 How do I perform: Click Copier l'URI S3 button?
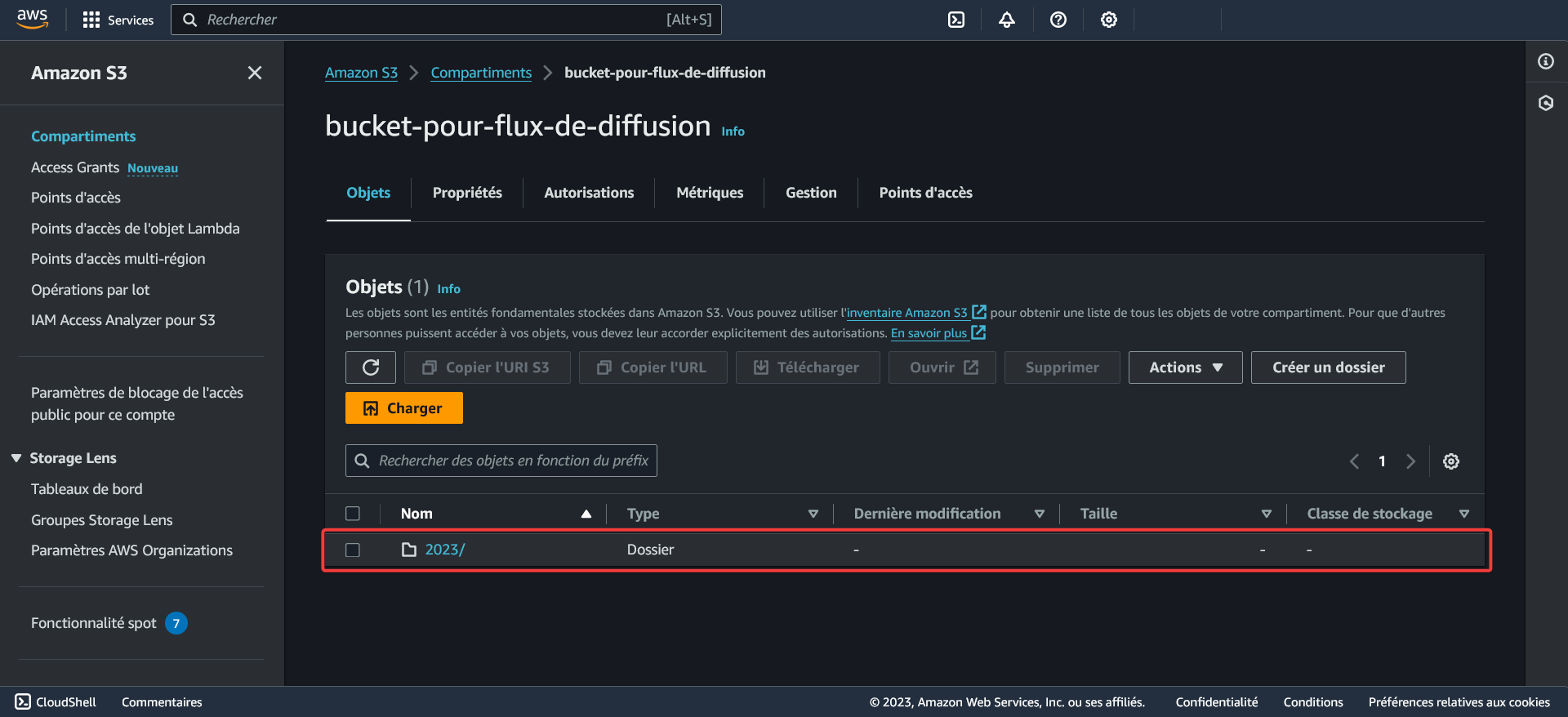tap(488, 367)
